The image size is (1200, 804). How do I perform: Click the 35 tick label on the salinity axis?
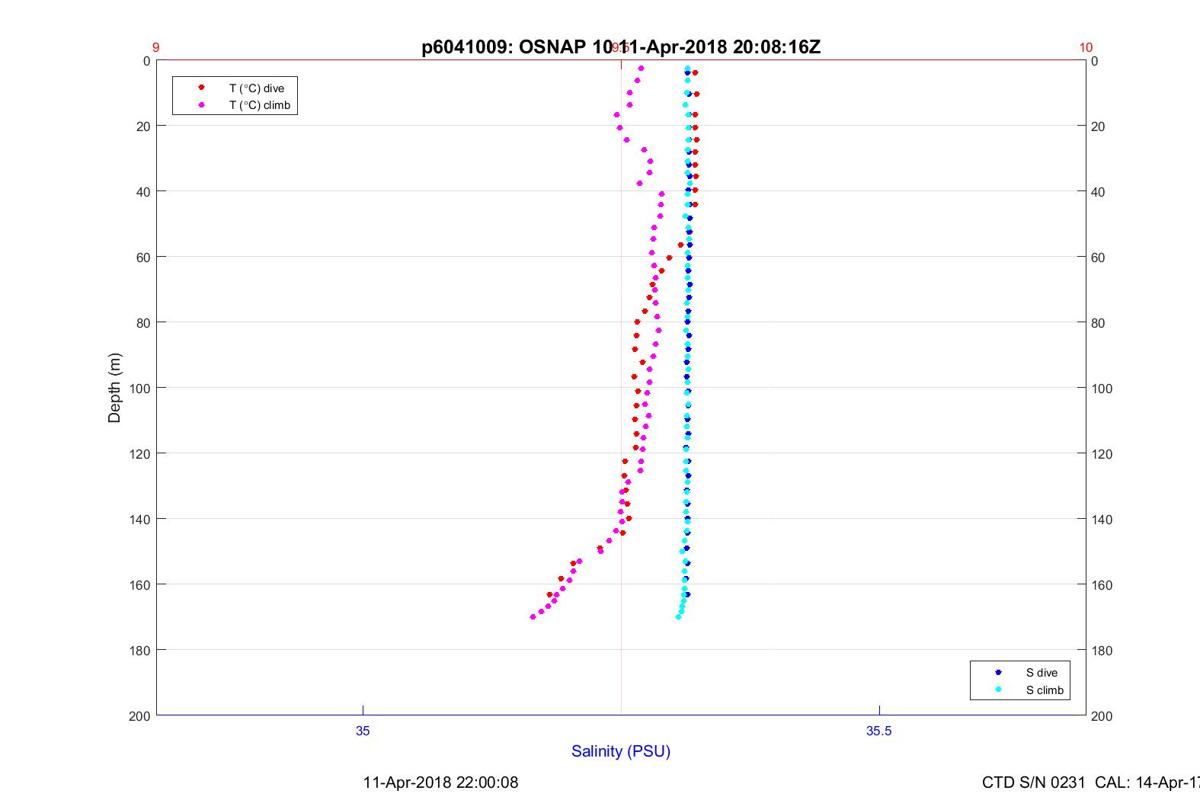coord(363,731)
